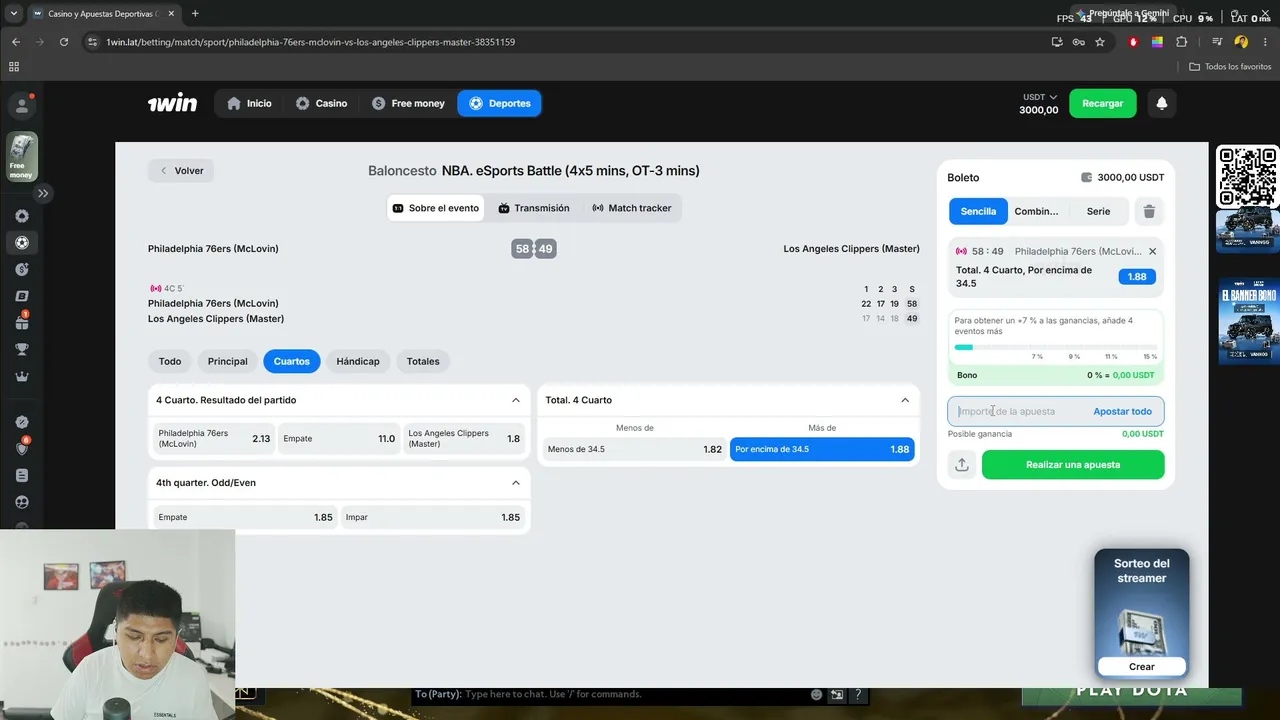Select Impar at 1.85
Viewport: 1280px width, 720px height.
pos(432,517)
